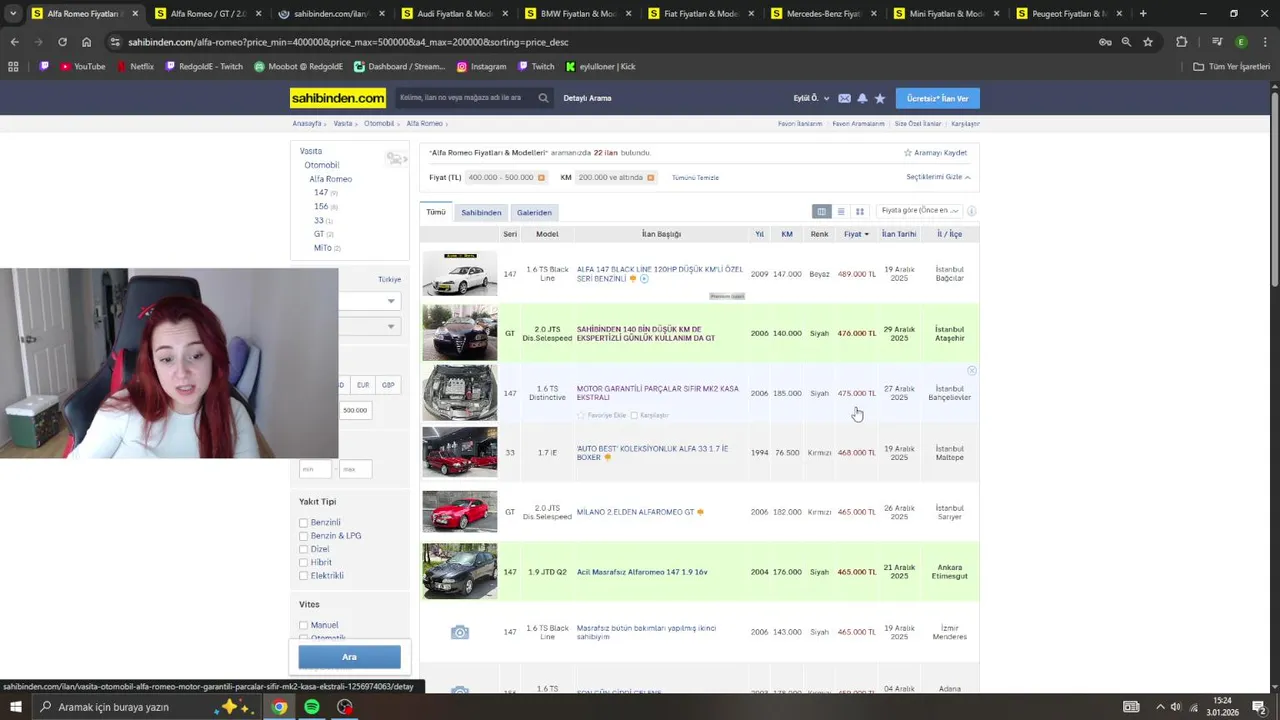Click the blue Ara search button

click(x=349, y=657)
